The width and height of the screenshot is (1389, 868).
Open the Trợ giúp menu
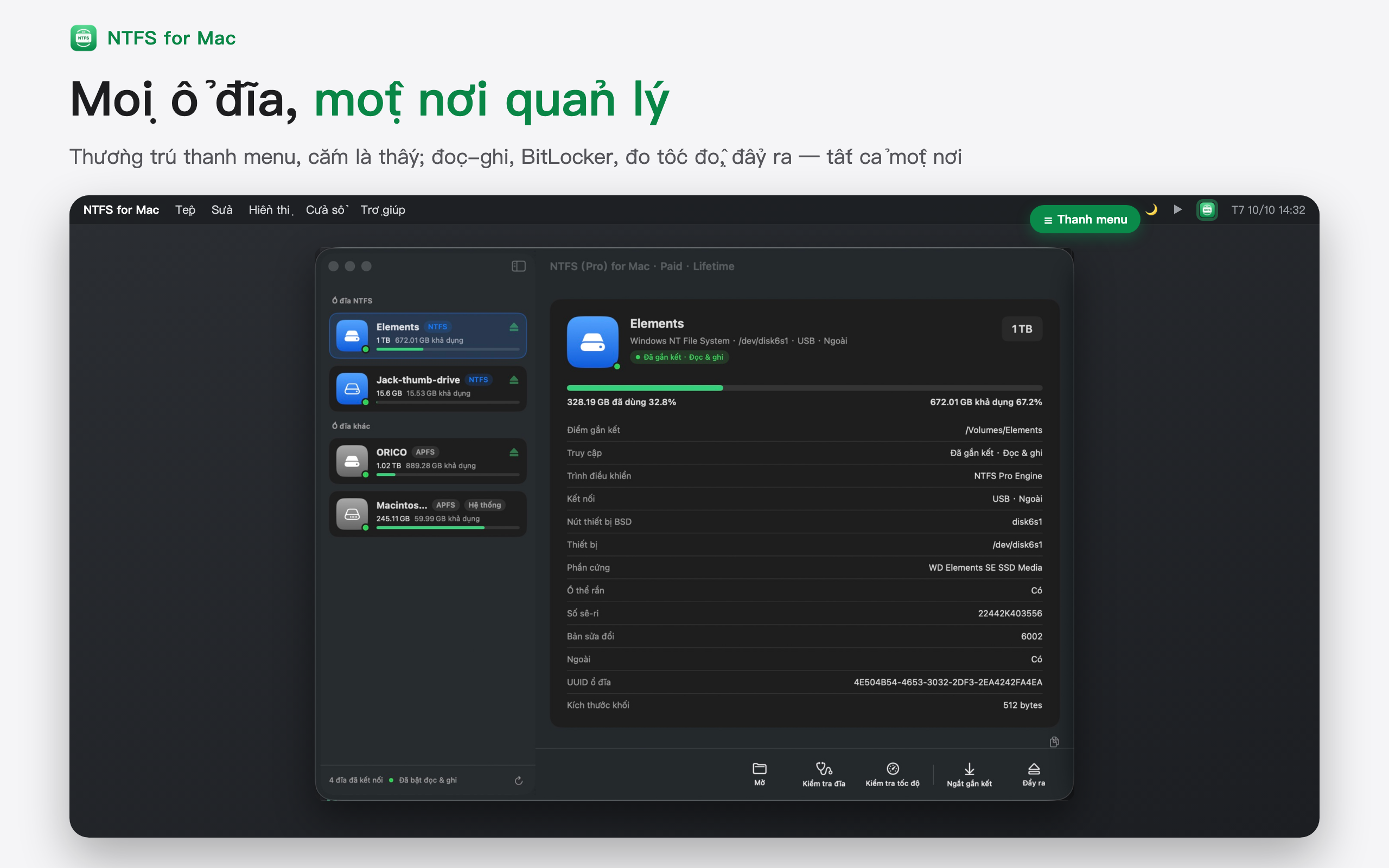tap(383, 209)
